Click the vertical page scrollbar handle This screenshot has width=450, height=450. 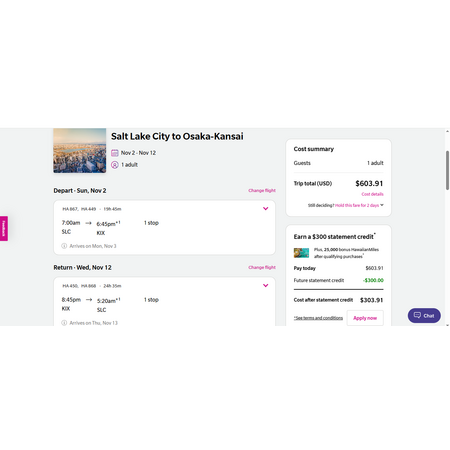pyautogui.click(x=447, y=170)
